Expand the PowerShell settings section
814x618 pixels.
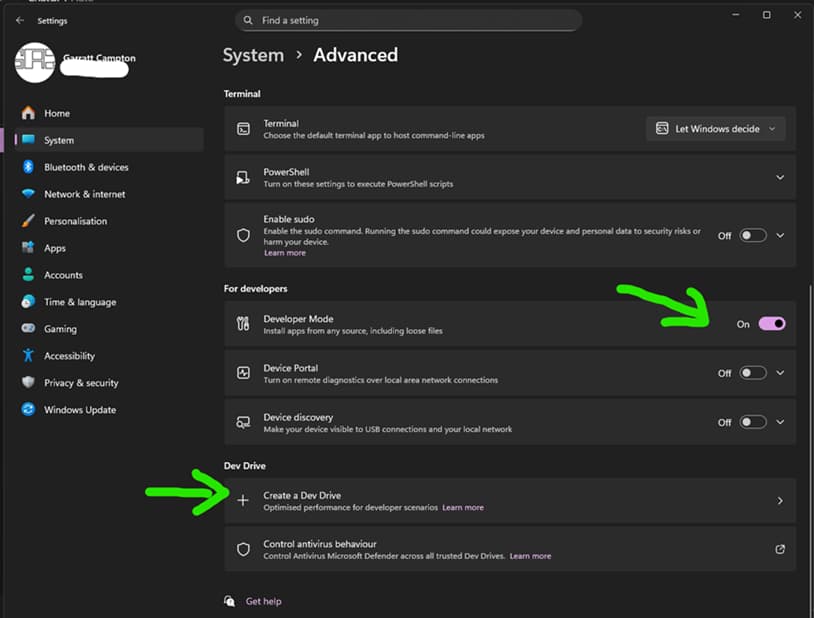coord(781,176)
